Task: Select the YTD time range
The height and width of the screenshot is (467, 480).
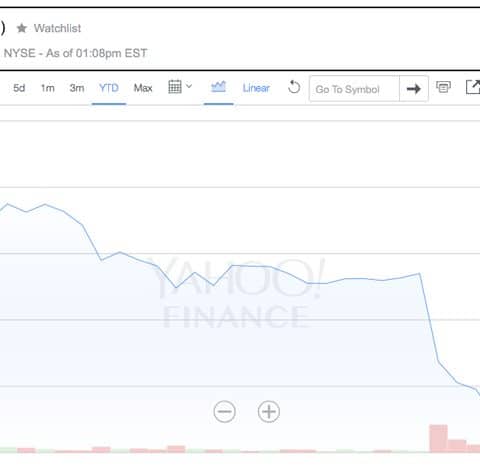Action: pos(109,88)
